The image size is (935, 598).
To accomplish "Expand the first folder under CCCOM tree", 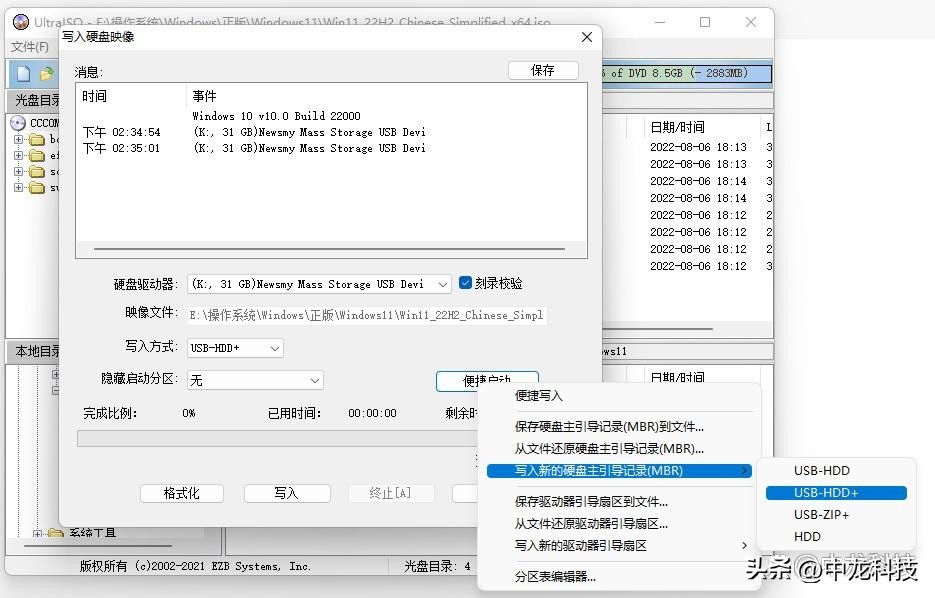I will click(18, 139).
